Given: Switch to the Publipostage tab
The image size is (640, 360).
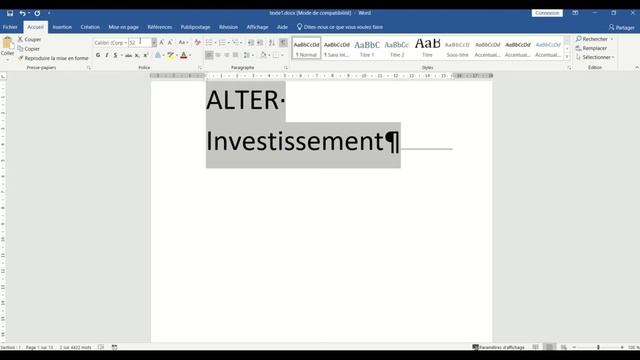Looking at the screenshot, I should pyautogui.click(x=195, y=27).
